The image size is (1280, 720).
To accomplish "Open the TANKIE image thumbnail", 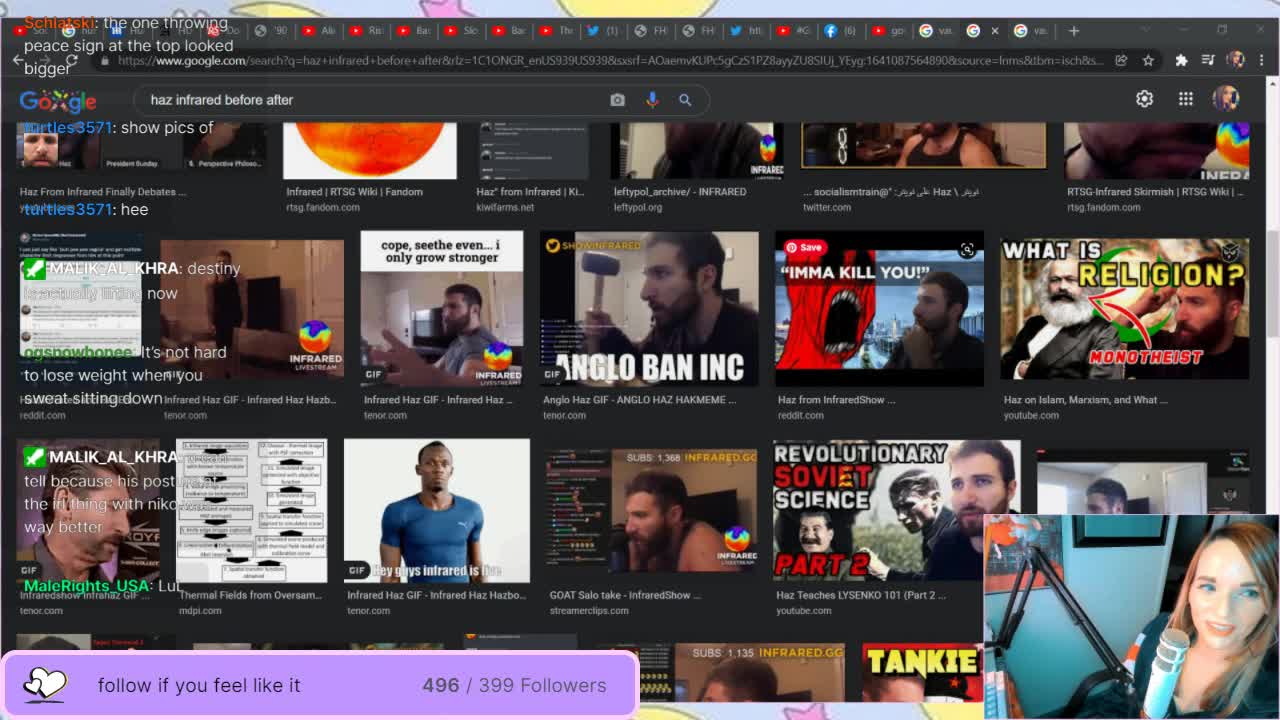I will click(x=922, y=673).
